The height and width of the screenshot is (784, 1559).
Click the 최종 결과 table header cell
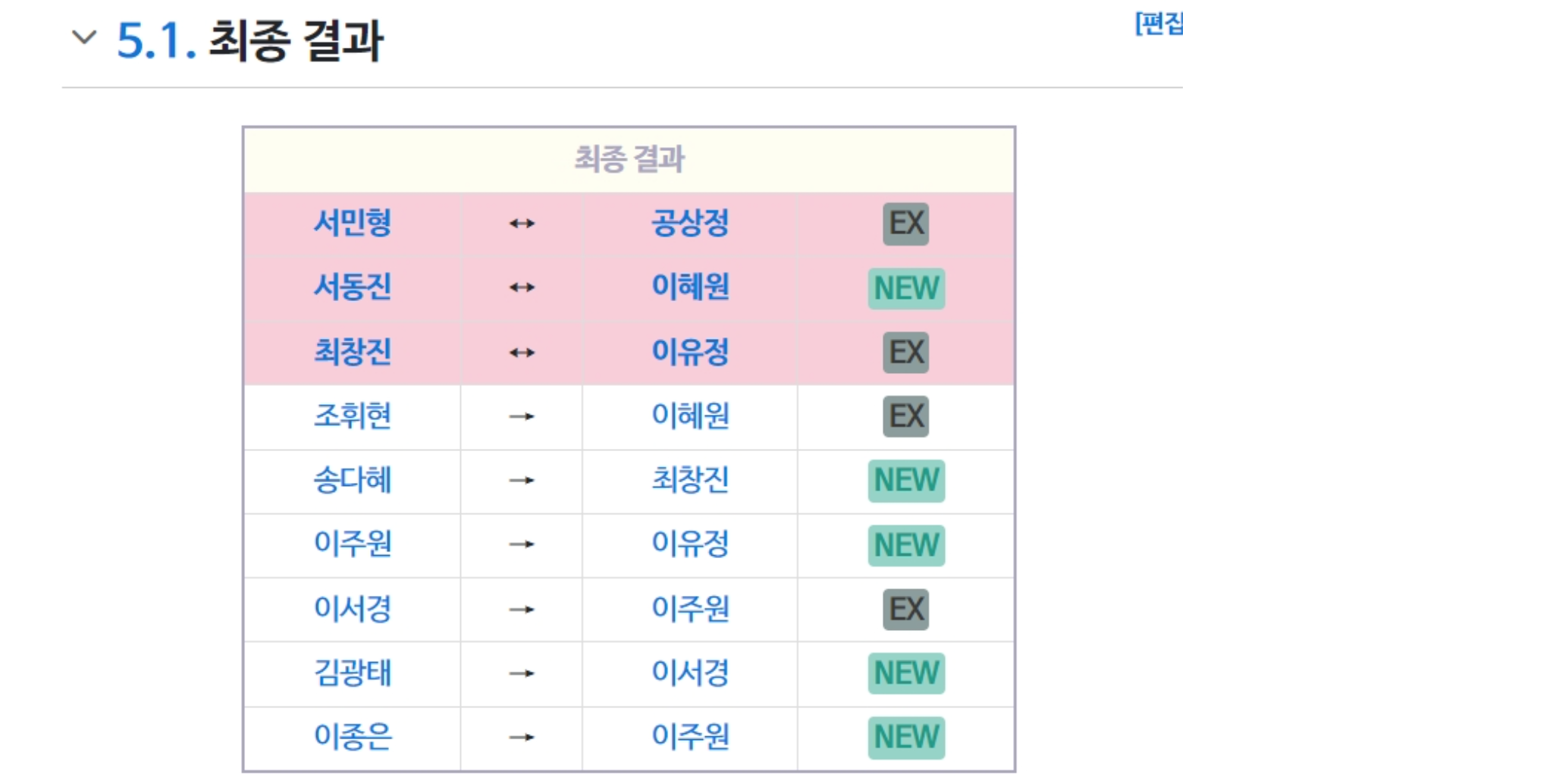[x=629, y=160]
